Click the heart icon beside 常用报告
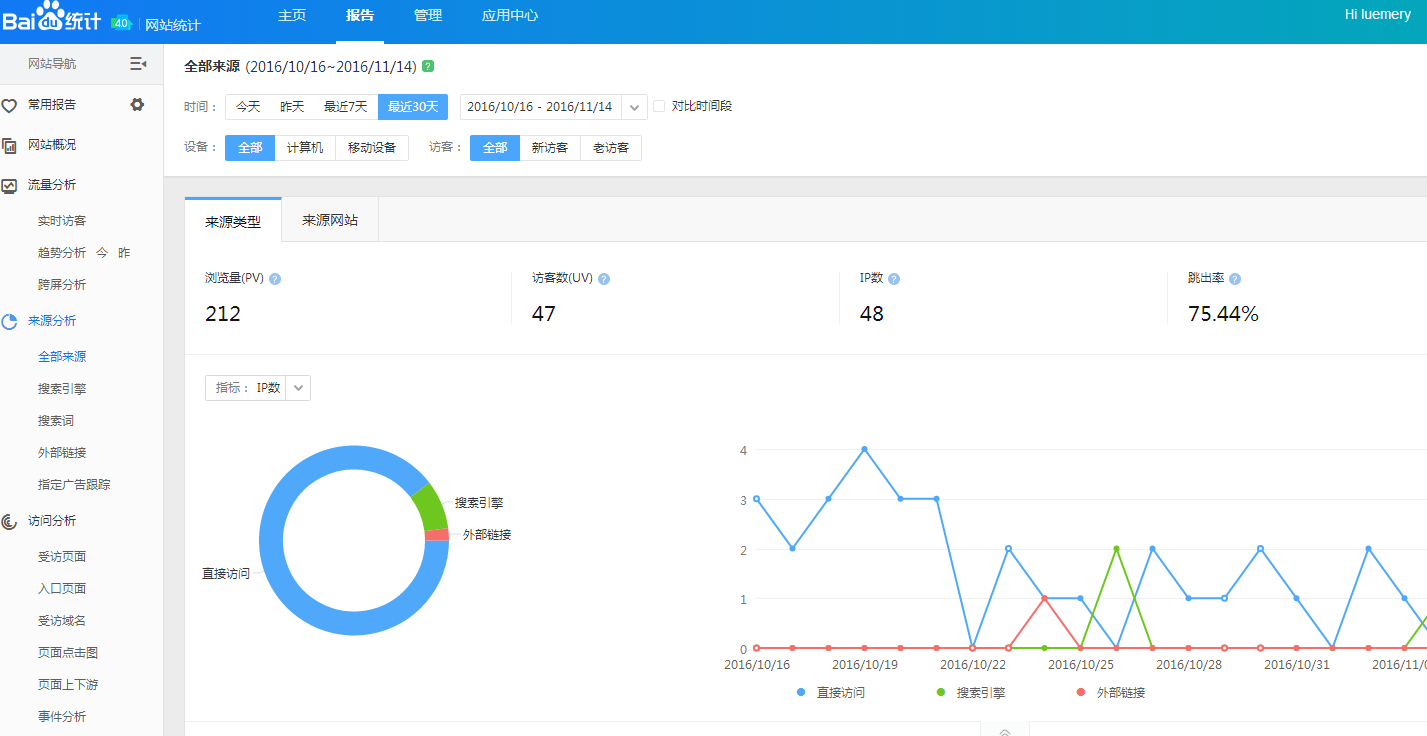Viewport: 1427px width, 736px height. tap(10, 104)
